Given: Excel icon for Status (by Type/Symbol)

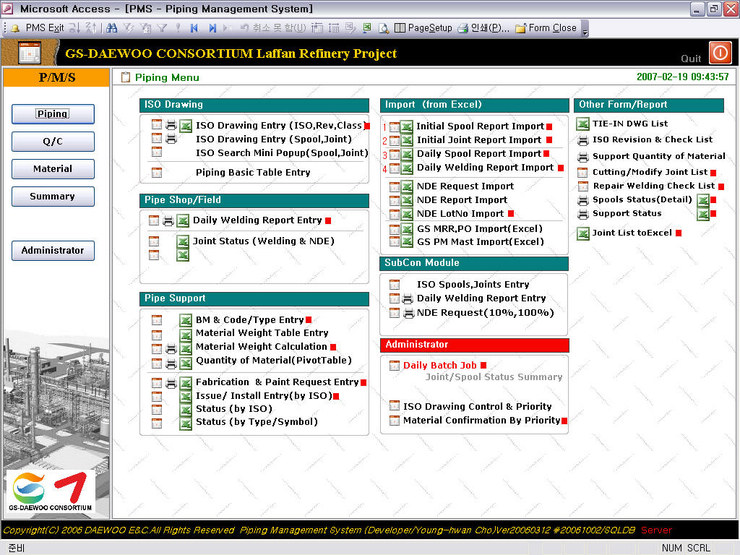Looking at the screenshot, I should coord(185,423).
